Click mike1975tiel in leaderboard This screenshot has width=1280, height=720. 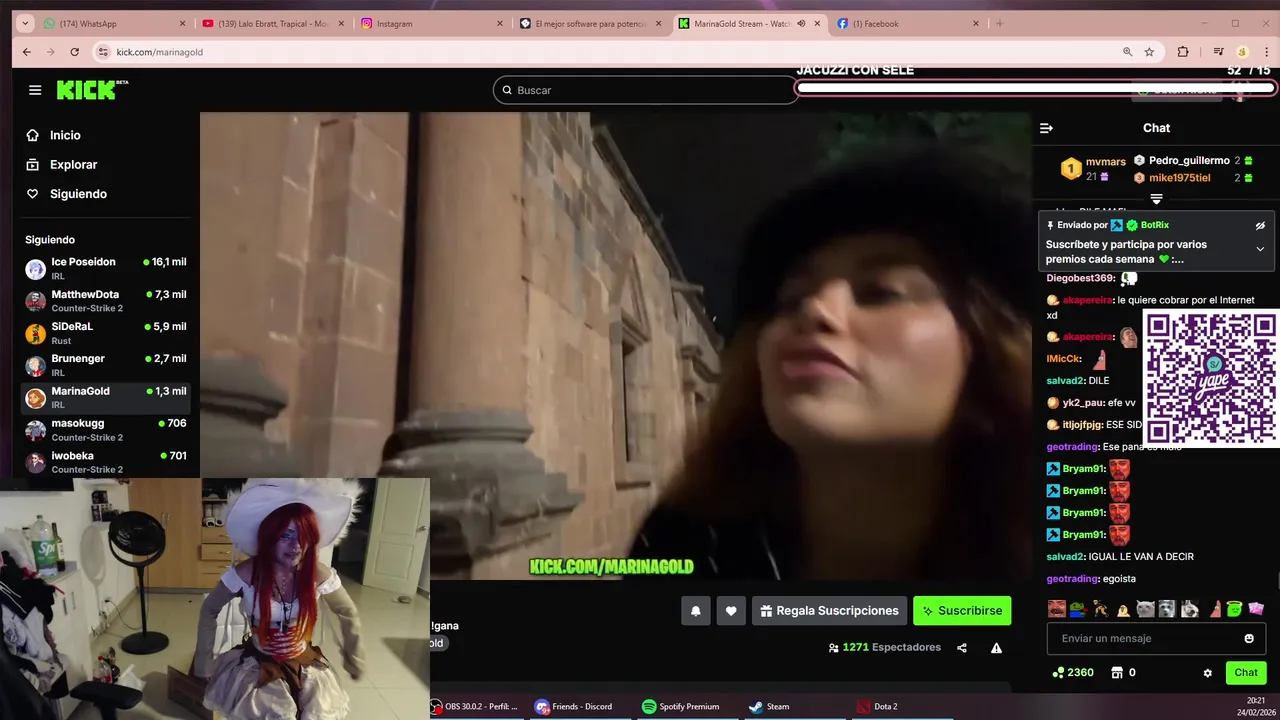[x=1179, y=178]
